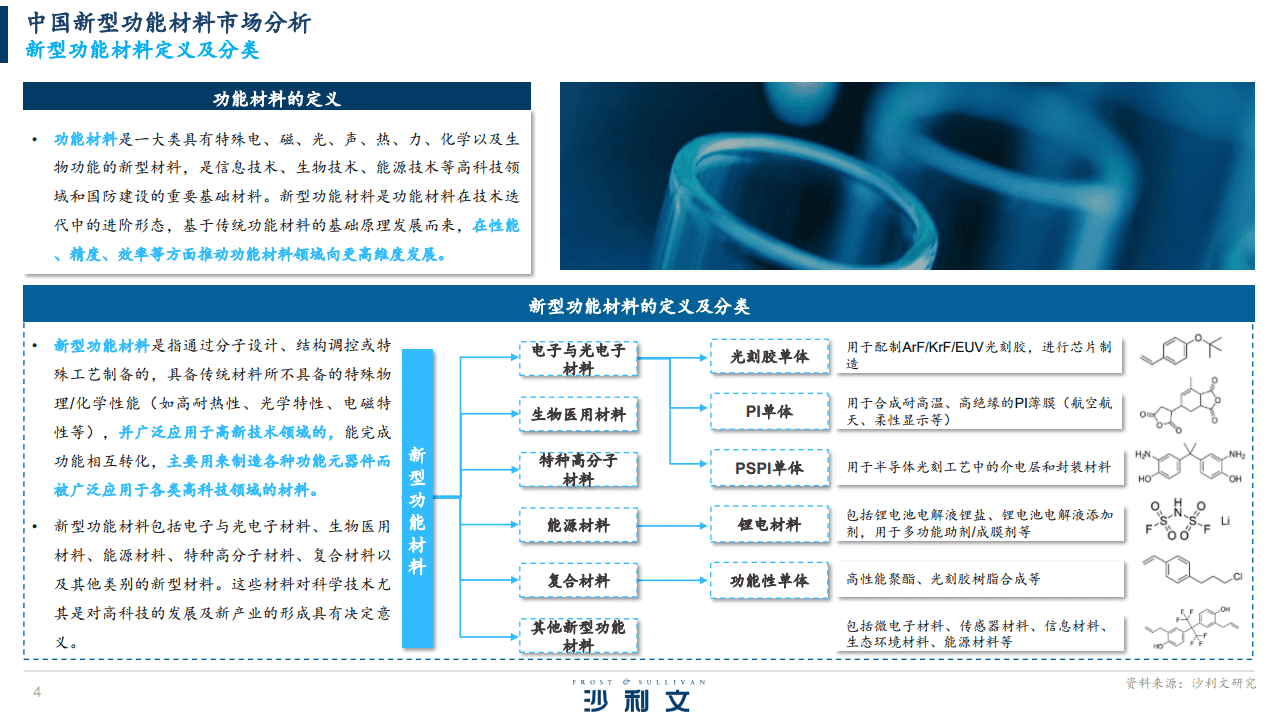The image size is (1279, 719).
Task: Click the 其他新型功能材料 box
Action: 578,636
